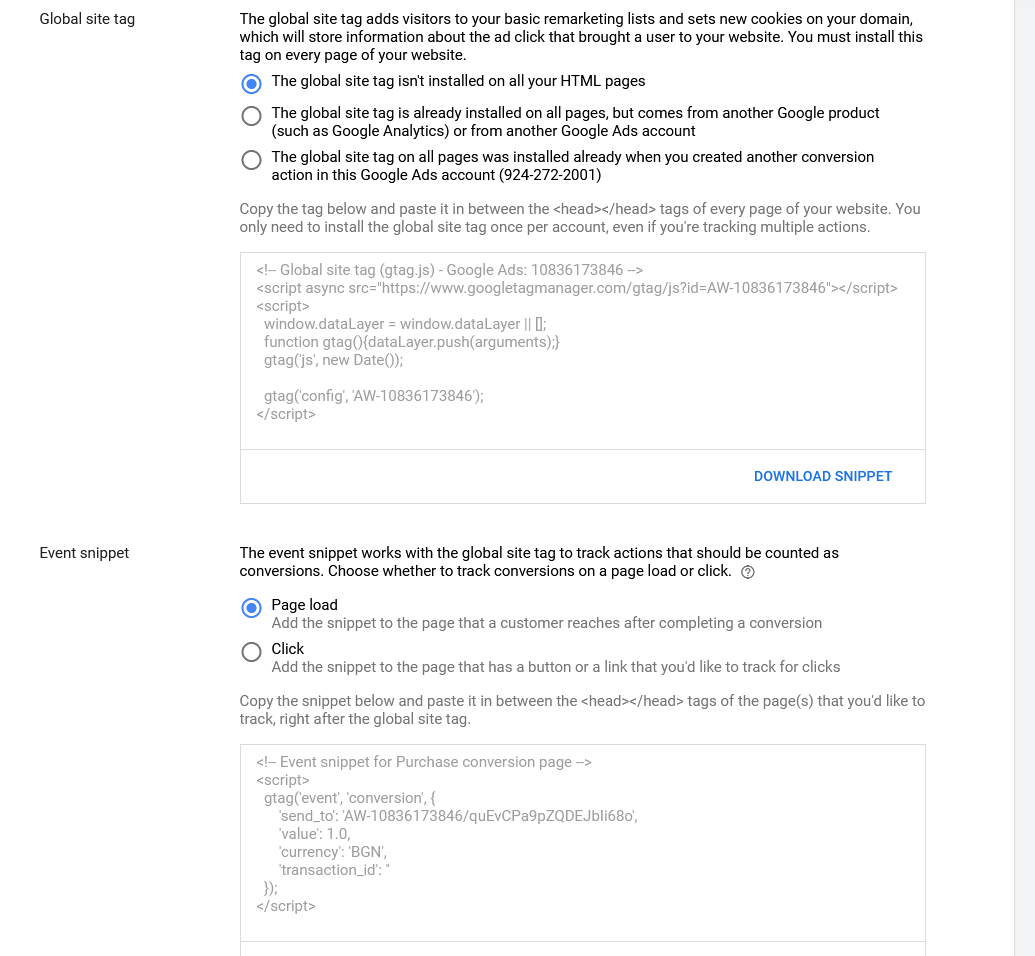Click the 'value': 1.0 line
Image resolution: width=1035 pixels, height=956 pixels.
pyautogui.click(x=314, y=835)
